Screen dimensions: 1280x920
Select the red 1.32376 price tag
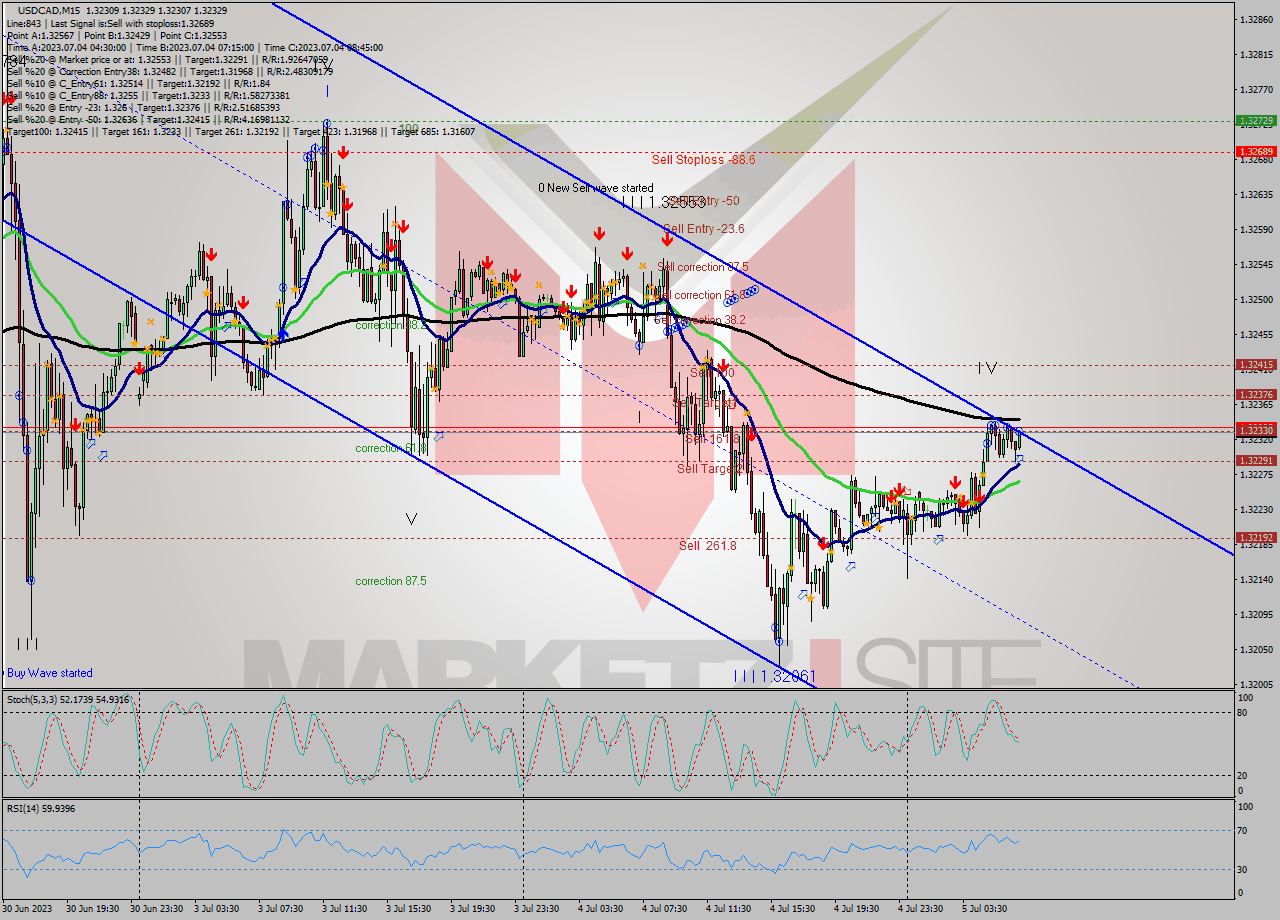[x=1256, y=395]
